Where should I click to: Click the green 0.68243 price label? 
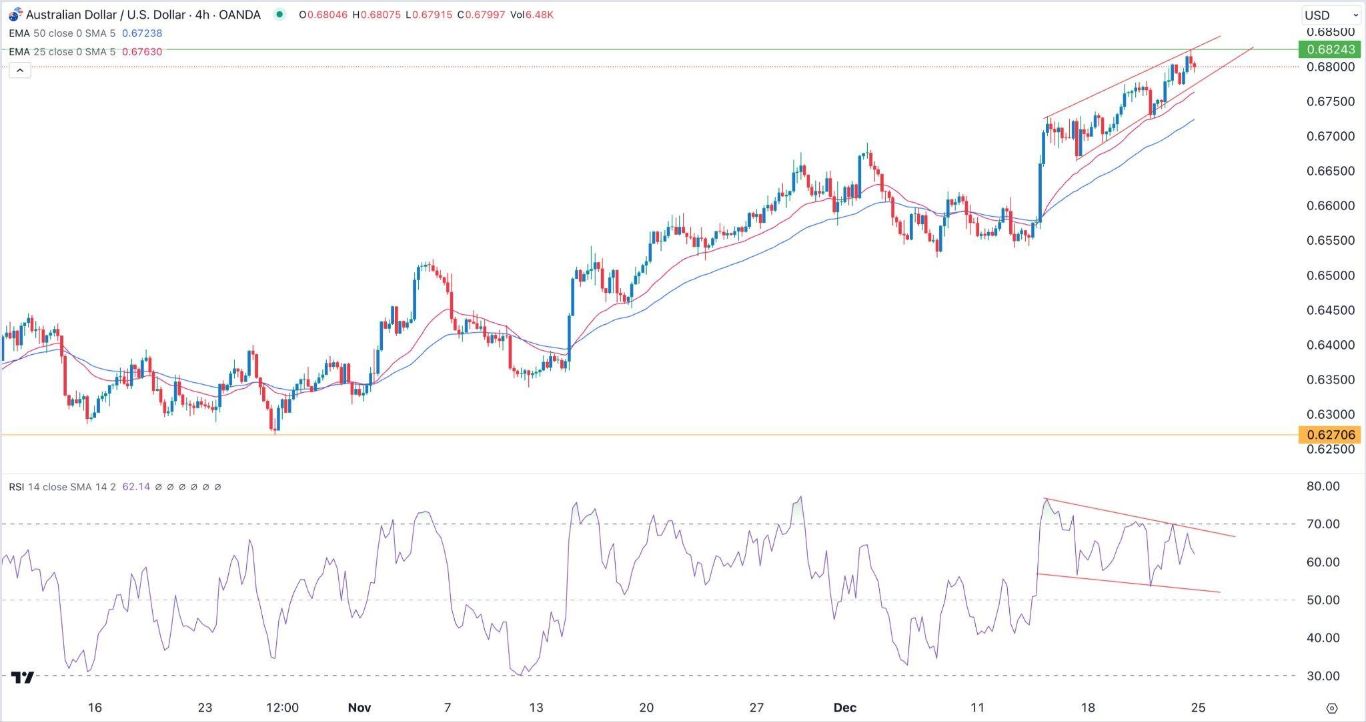point(1327,49)
